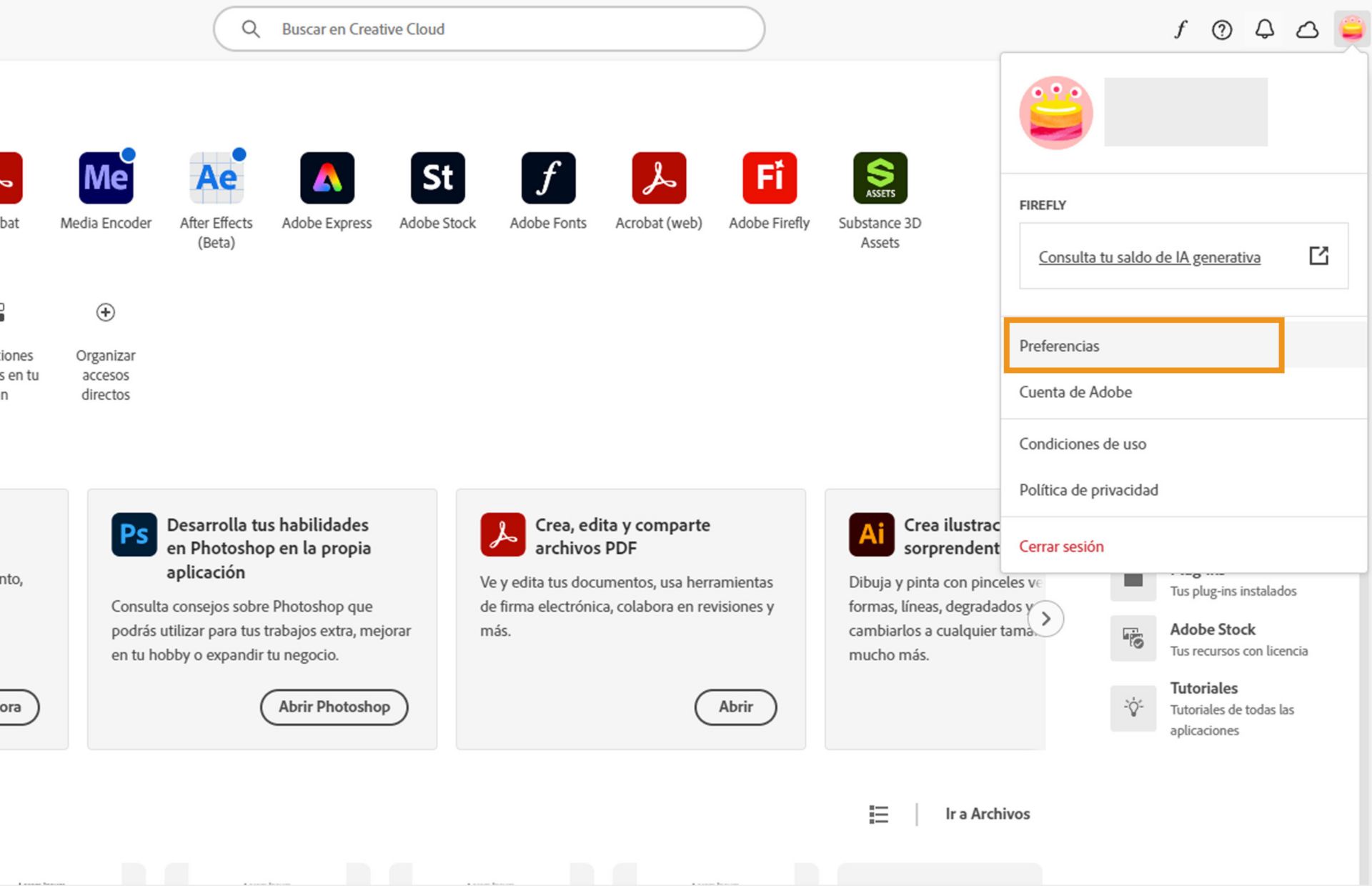Click Organizar accesos directos plus icon
1372x886 pixels.
point(106,312)
